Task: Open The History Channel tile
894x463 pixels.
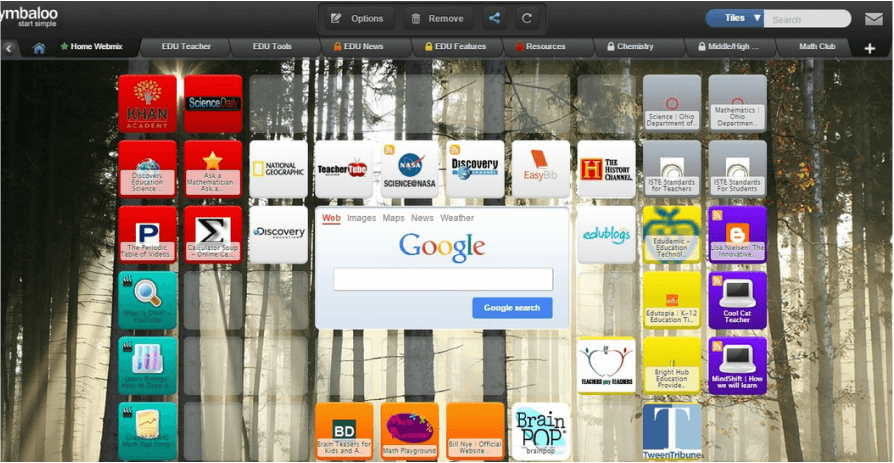Action: (606, 169)
